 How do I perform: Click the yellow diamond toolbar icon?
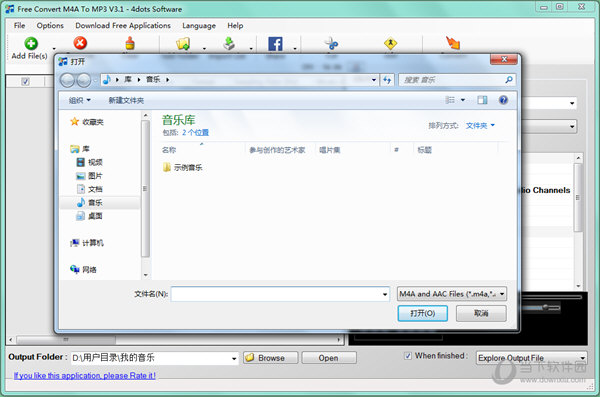[x=390, y=43]
